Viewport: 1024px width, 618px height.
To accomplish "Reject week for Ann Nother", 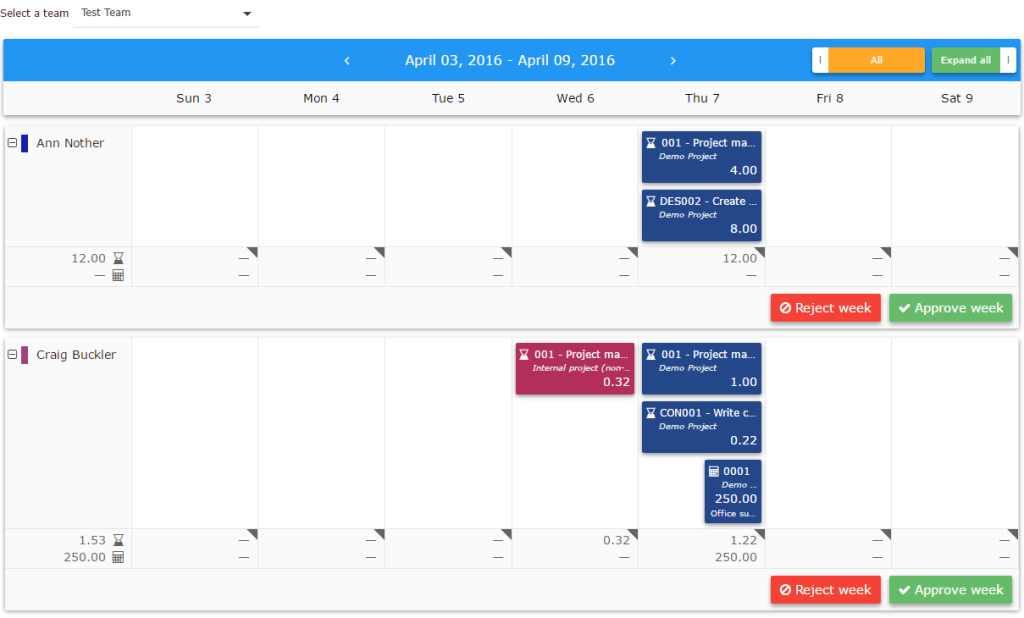I will click(x=825, y=308).
